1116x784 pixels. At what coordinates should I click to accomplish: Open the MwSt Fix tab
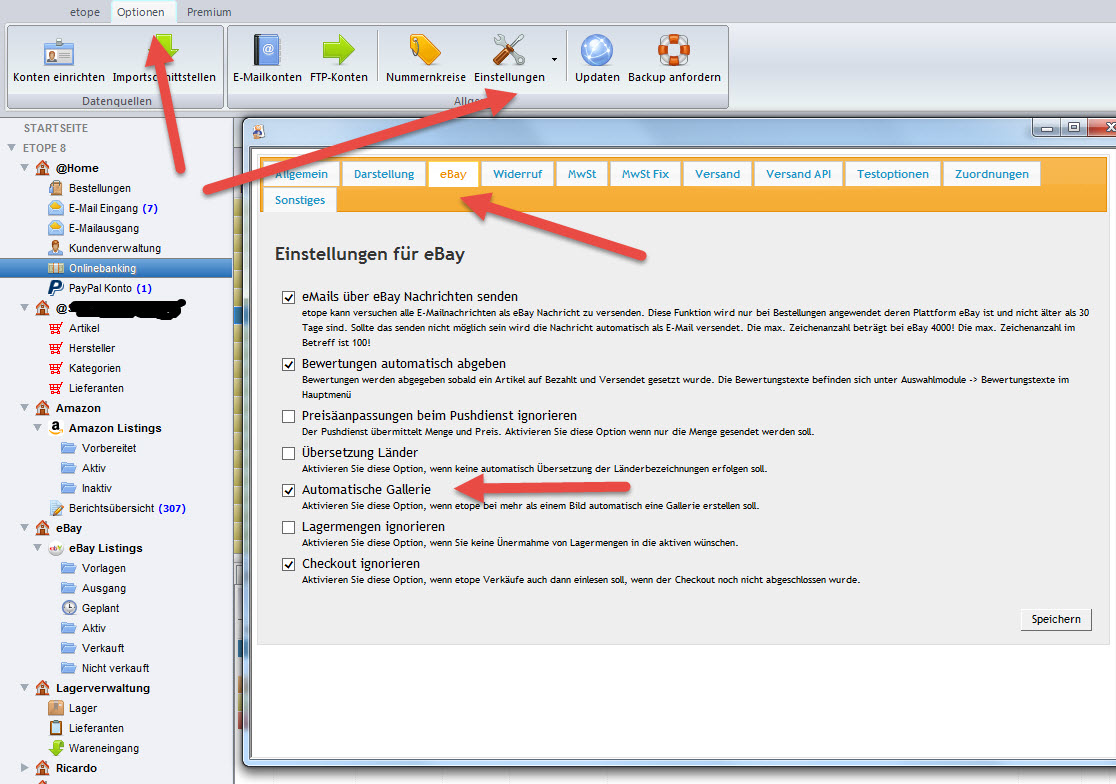pos(645,174)
